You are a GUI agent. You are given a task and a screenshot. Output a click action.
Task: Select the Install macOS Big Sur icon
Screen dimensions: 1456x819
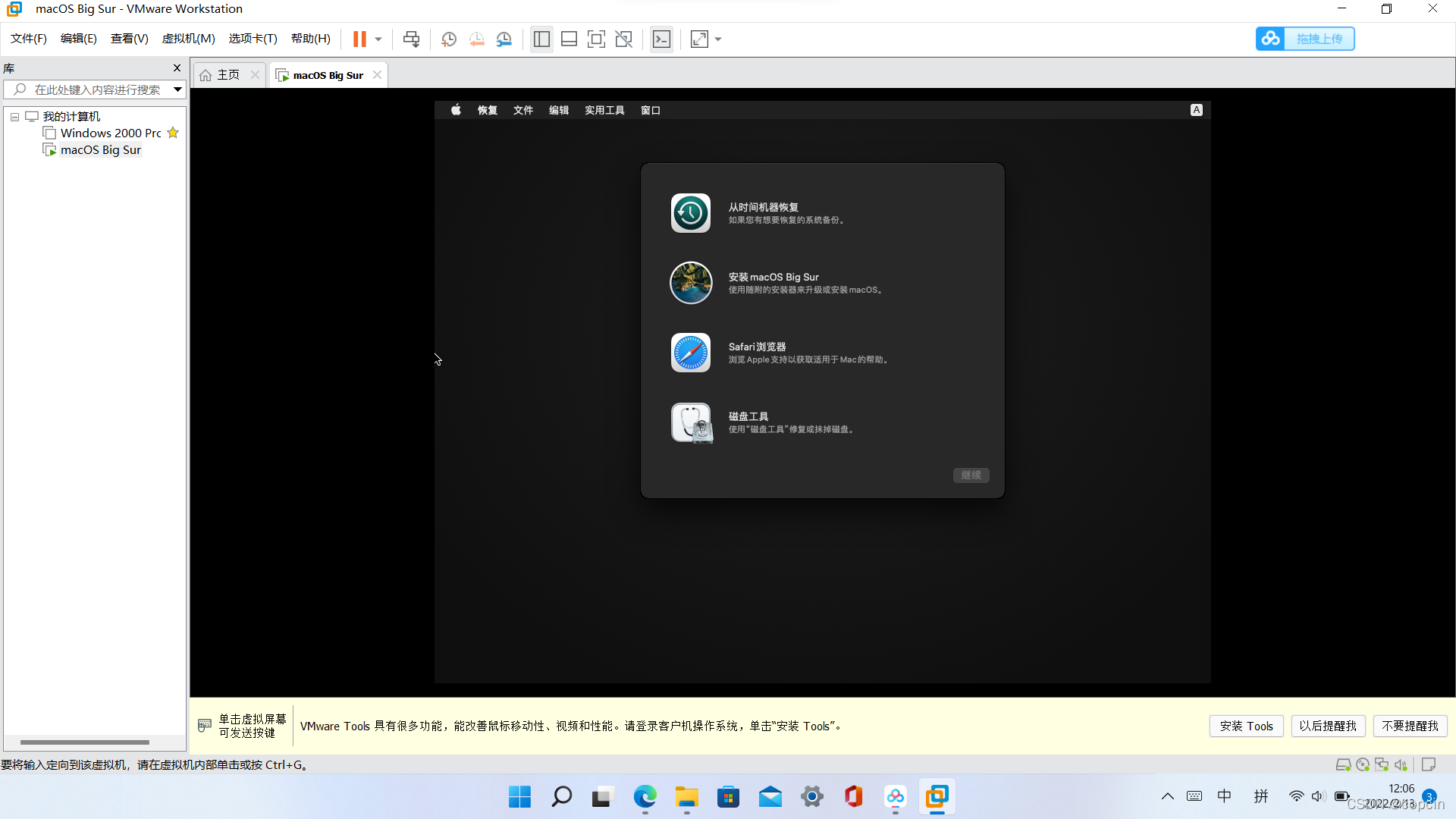691,283
